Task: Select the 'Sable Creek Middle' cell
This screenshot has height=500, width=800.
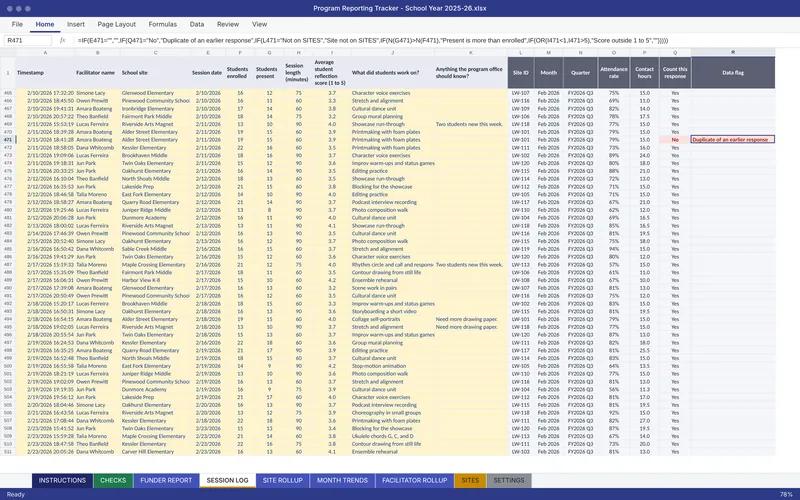Action: point(156,249)
